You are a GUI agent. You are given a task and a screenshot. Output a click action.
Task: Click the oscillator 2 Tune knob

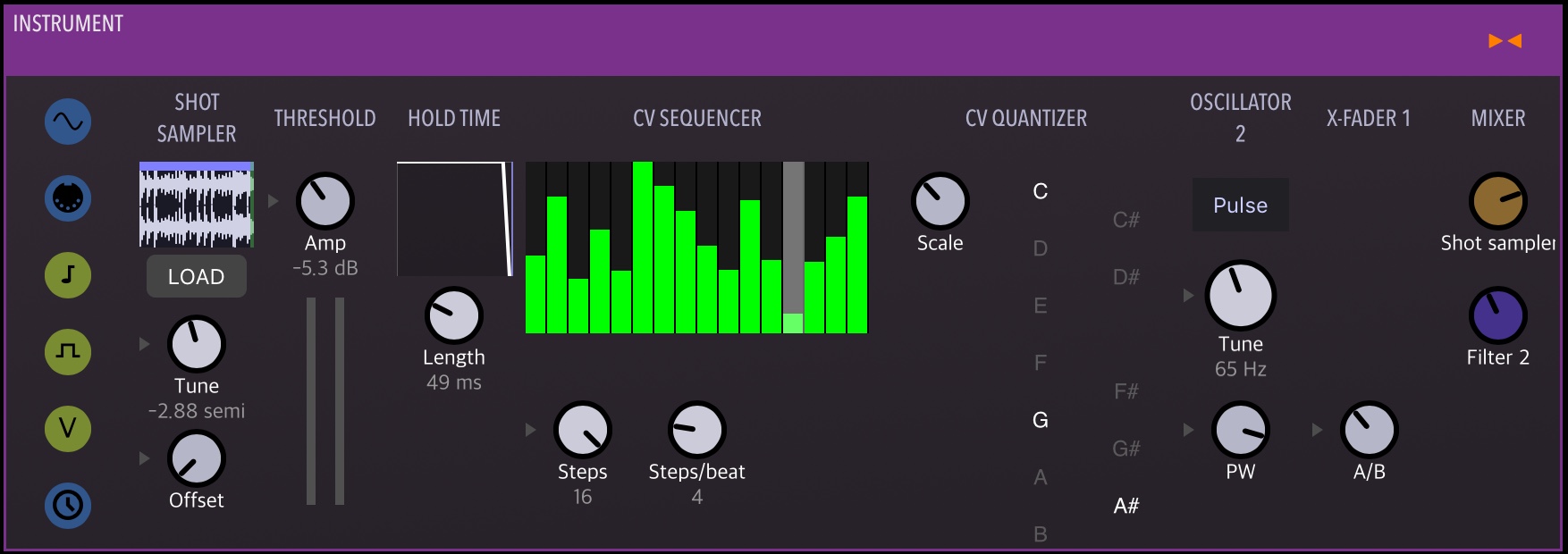pos(1241,295)
